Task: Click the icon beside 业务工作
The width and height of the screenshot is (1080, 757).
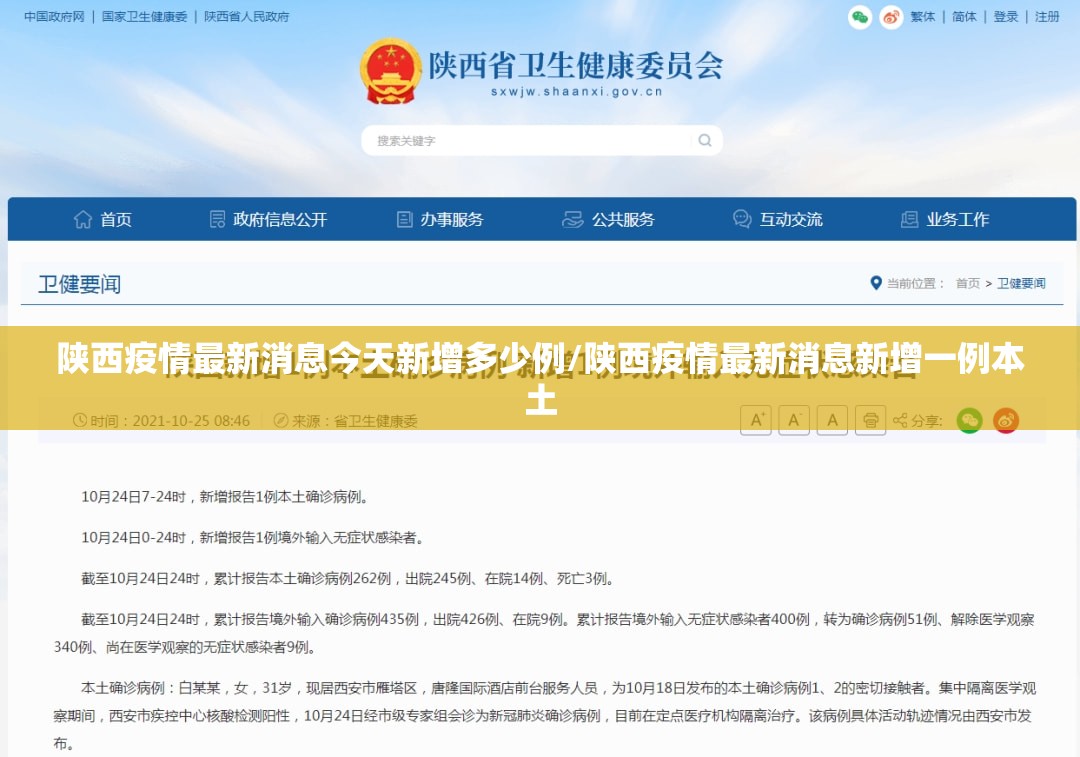Action: click(x=909, y=219)
